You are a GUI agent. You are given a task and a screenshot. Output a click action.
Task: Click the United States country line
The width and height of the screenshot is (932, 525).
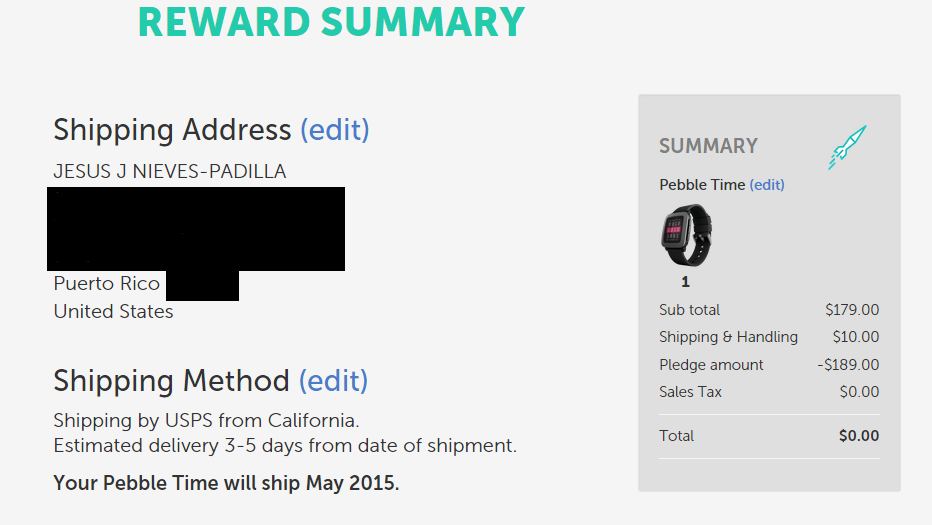[114, 312]
